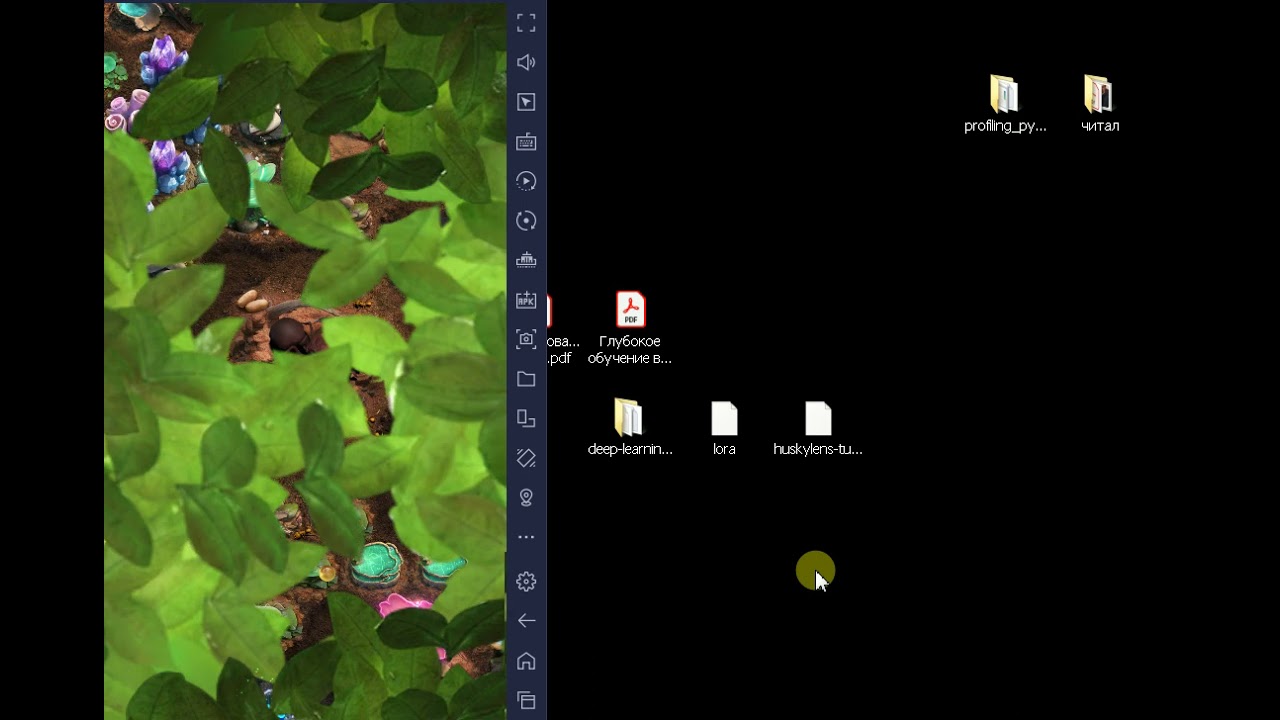Select the Глубокое обучение PDF file
The width and height of the screenshot is (1280, 720).
[x=630, y=328]
